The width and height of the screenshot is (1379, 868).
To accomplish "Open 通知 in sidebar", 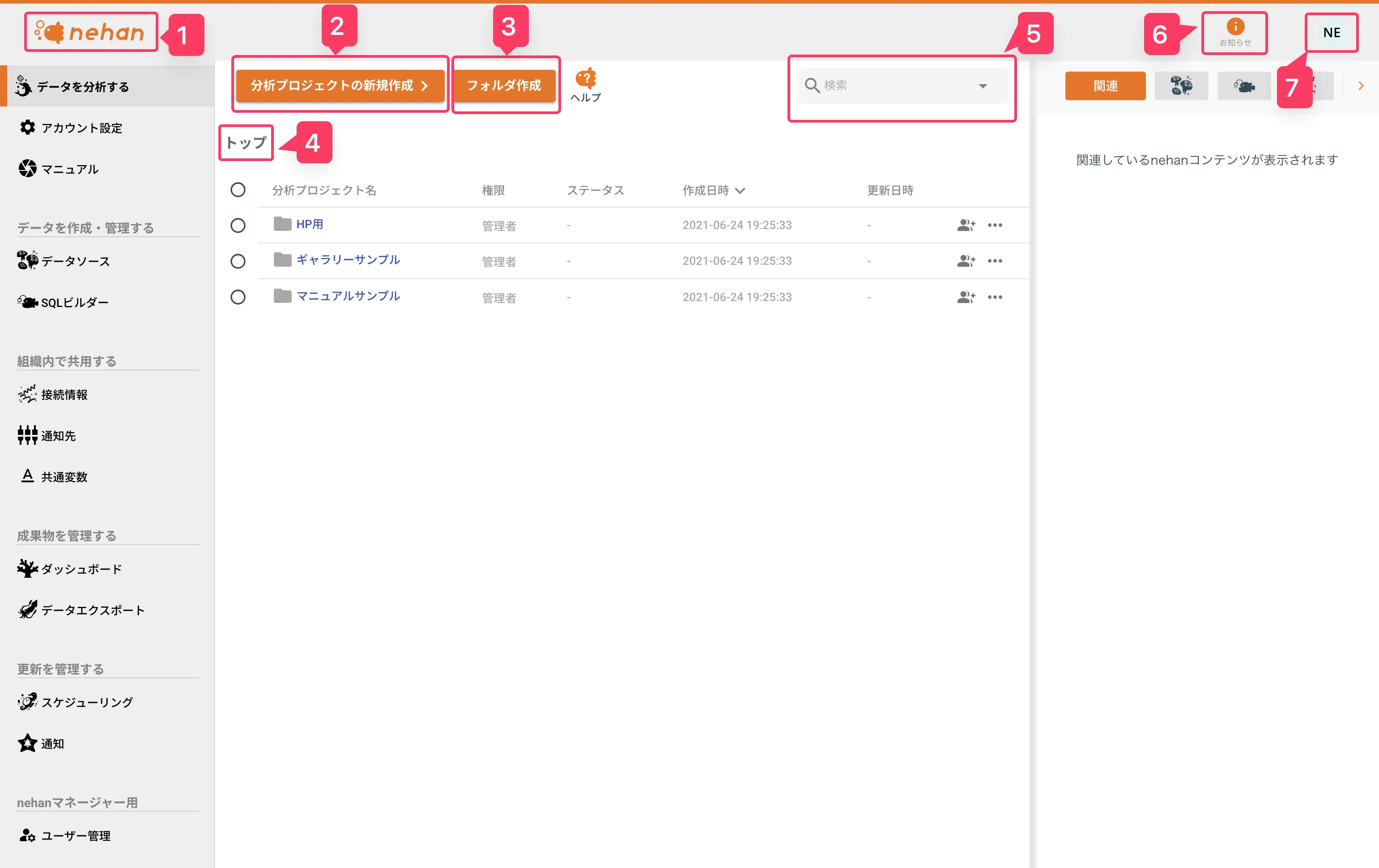I will pos(107,743).
